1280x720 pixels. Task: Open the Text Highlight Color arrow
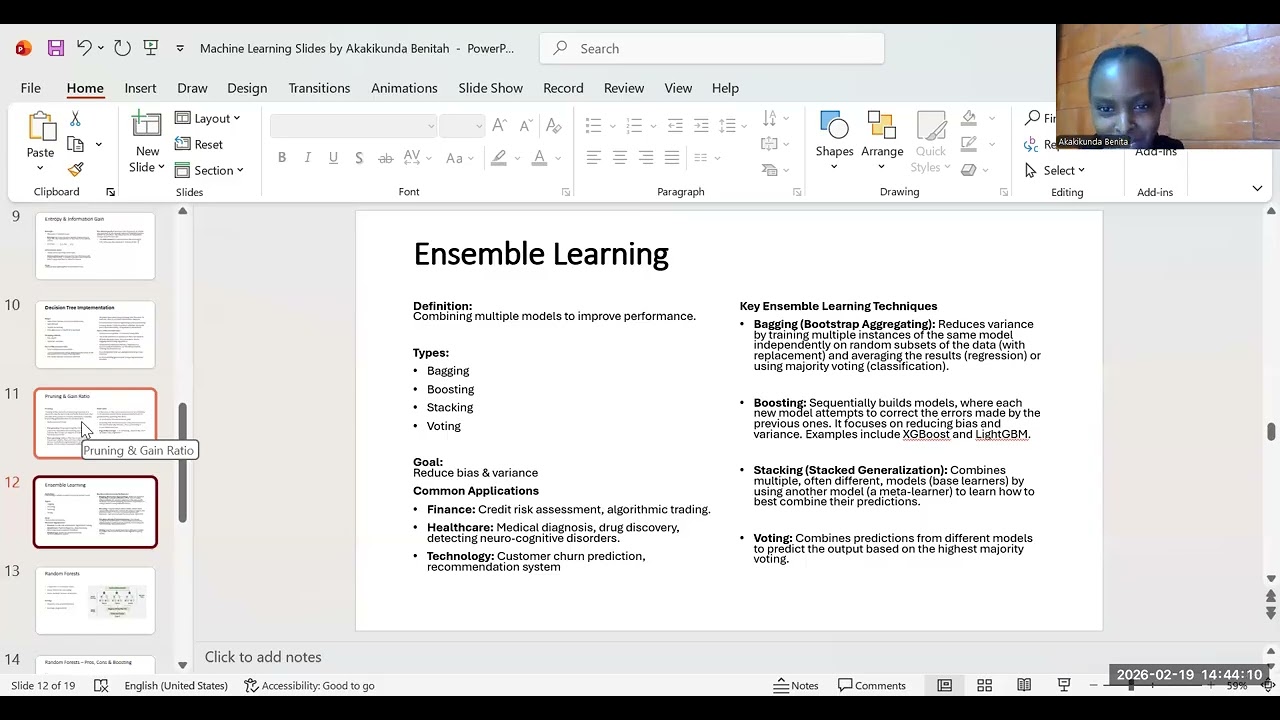[516, 157]
